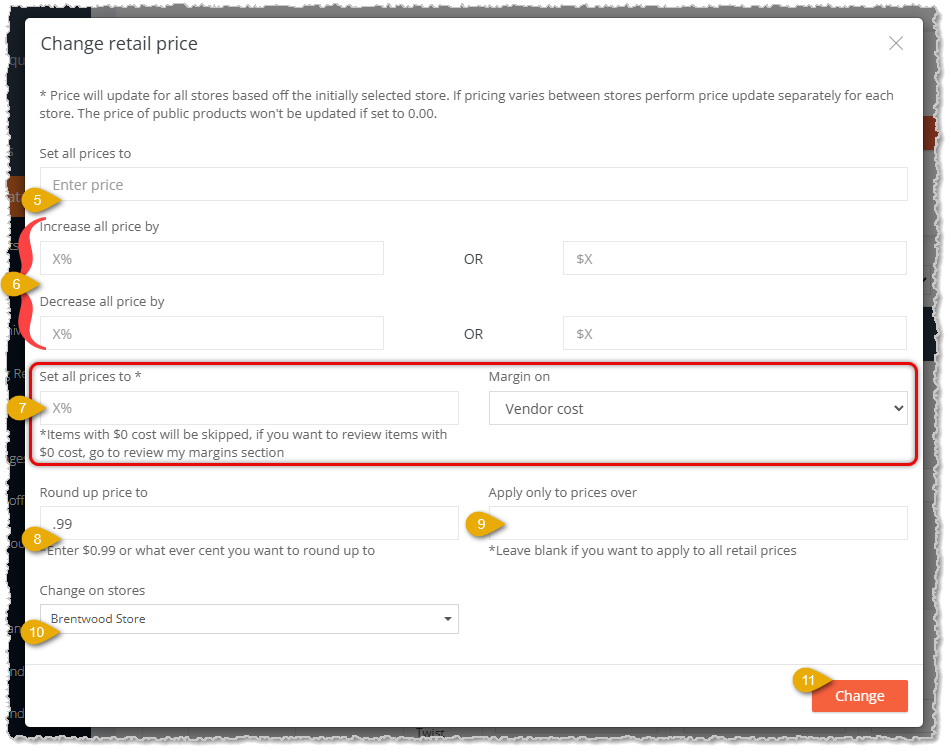951x755 pixels.
Task: Open the Margin on Vendor cost dropdown
Action: (698, 409)
